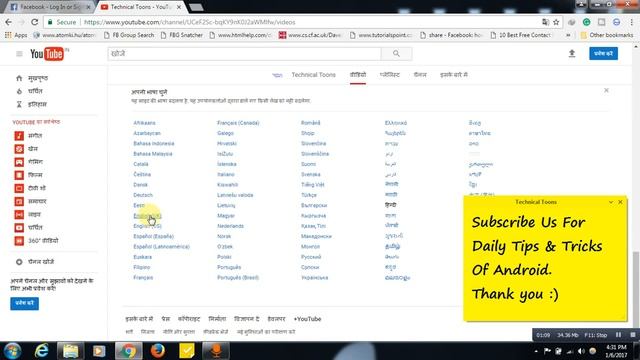Image resolution: width=640 pixels, height=360 pixels.
Task: Open Chrome from the taskbar
Action: (128, 351)
